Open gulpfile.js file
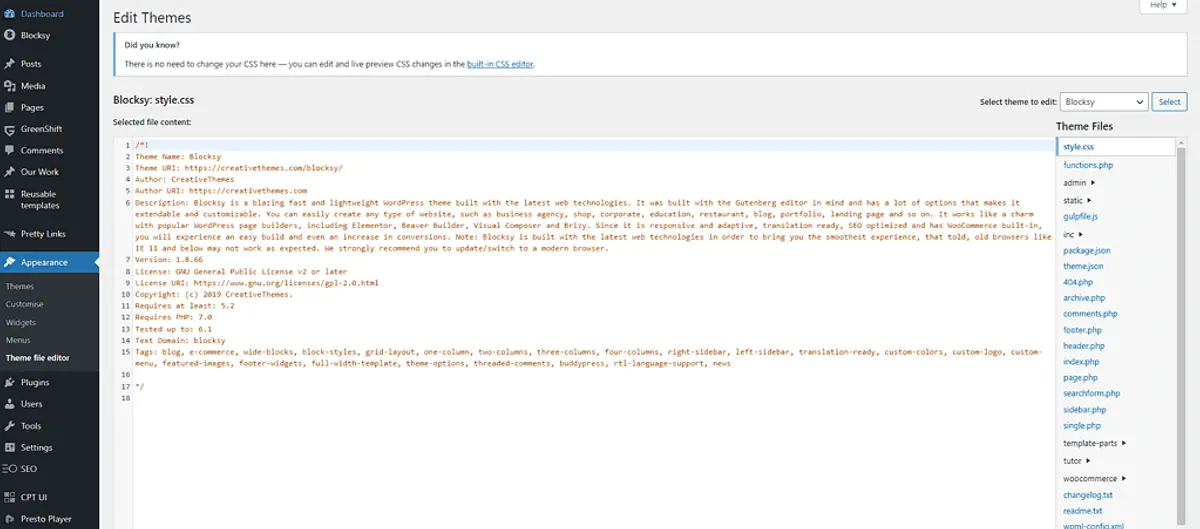Image resolution: width=1200 pixels, height=529 pixels. tap(1081, 216)
